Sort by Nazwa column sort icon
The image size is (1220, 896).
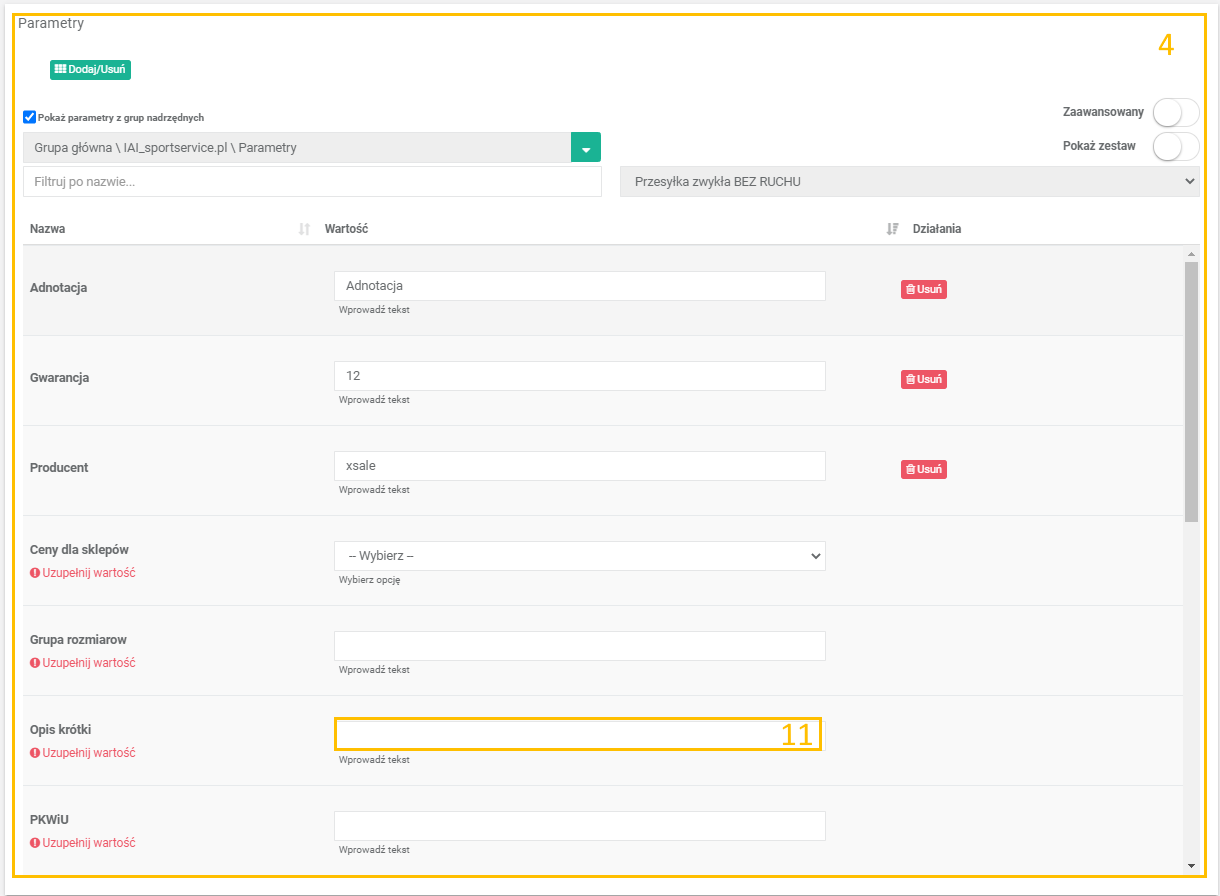(x=304, y=229)
